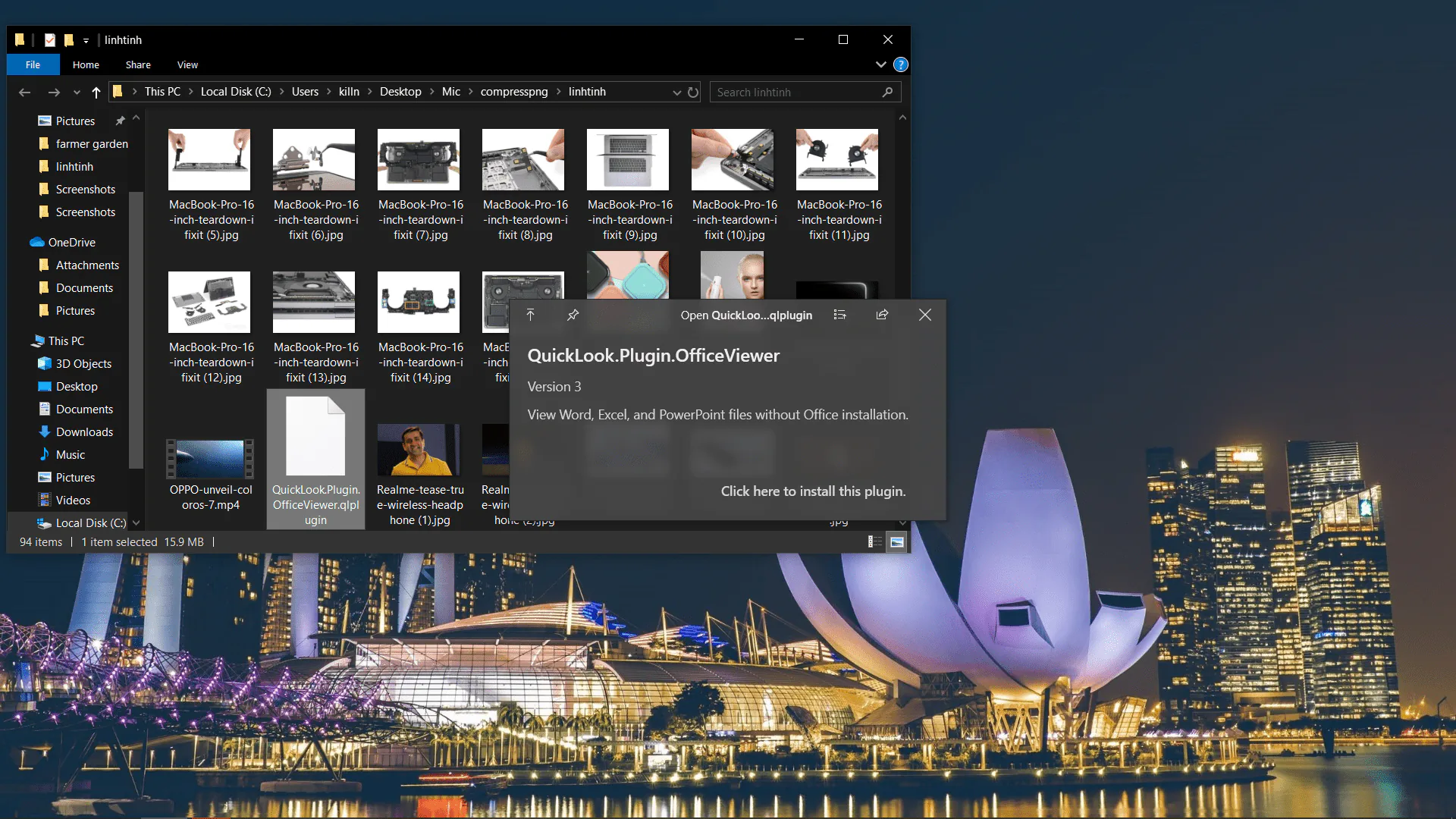The height and width of the screenshot is (819, 1456).
Task: Click the search magnifier icon
Action: click(887, 92)
